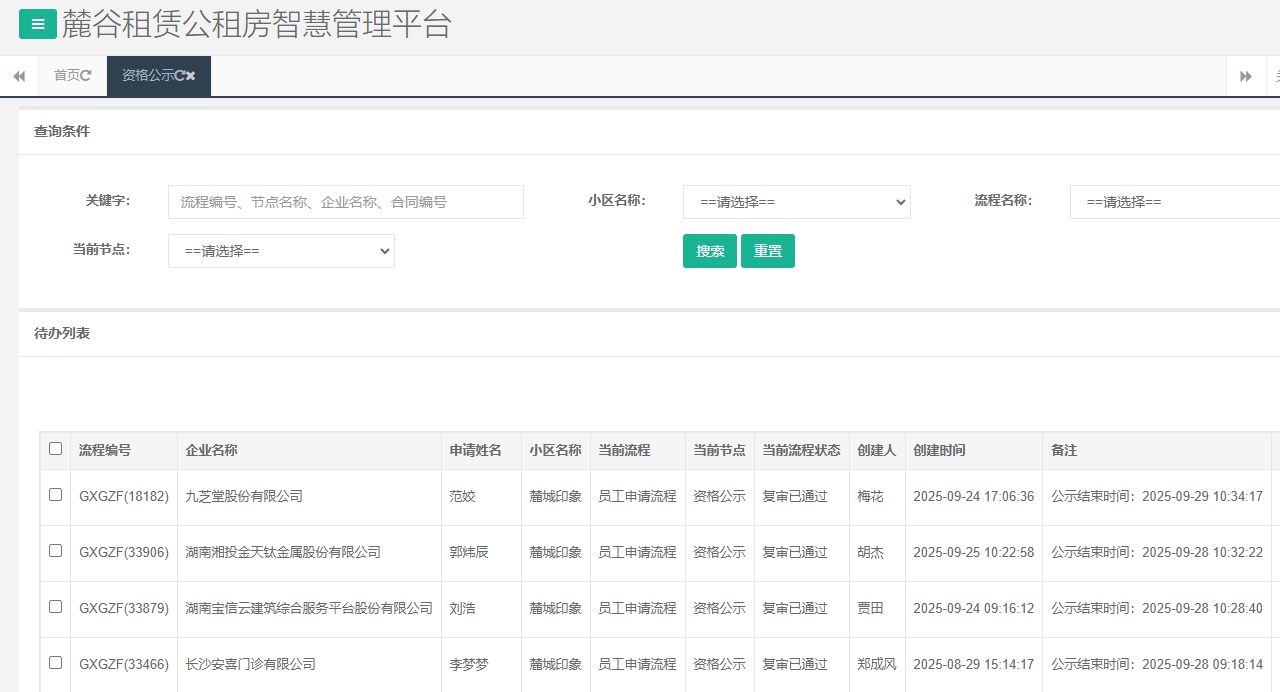Expand the 当前节点 select box

(281, 251)
